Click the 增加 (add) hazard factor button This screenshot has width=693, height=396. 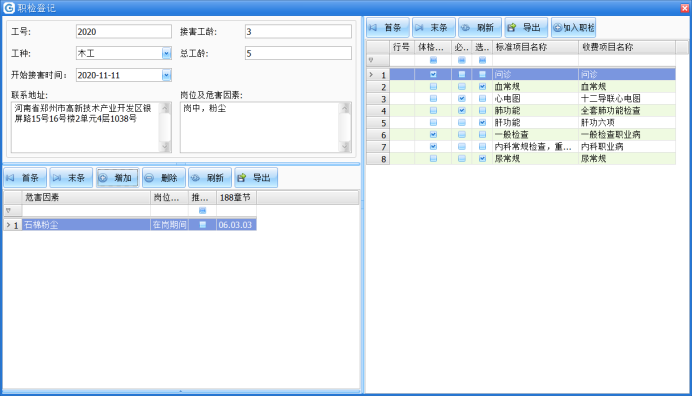coord(117,178)
